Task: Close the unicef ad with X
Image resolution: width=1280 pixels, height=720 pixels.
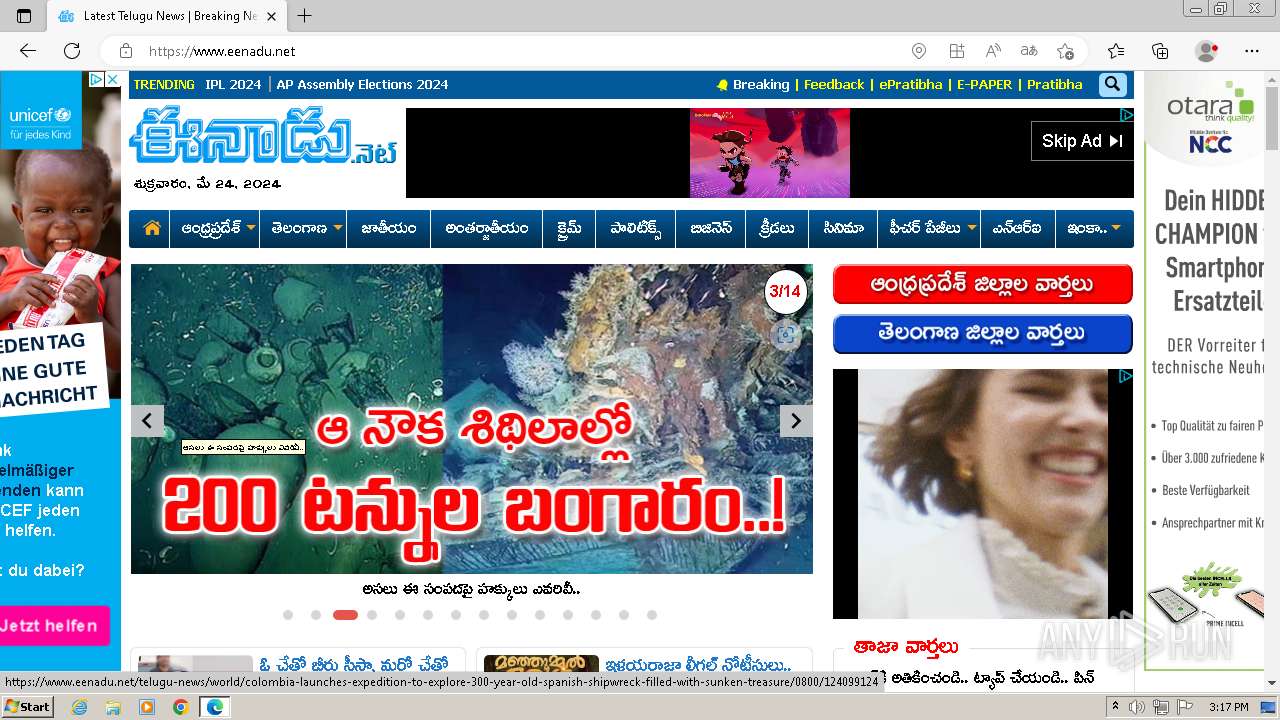Action: pos(113,79)
